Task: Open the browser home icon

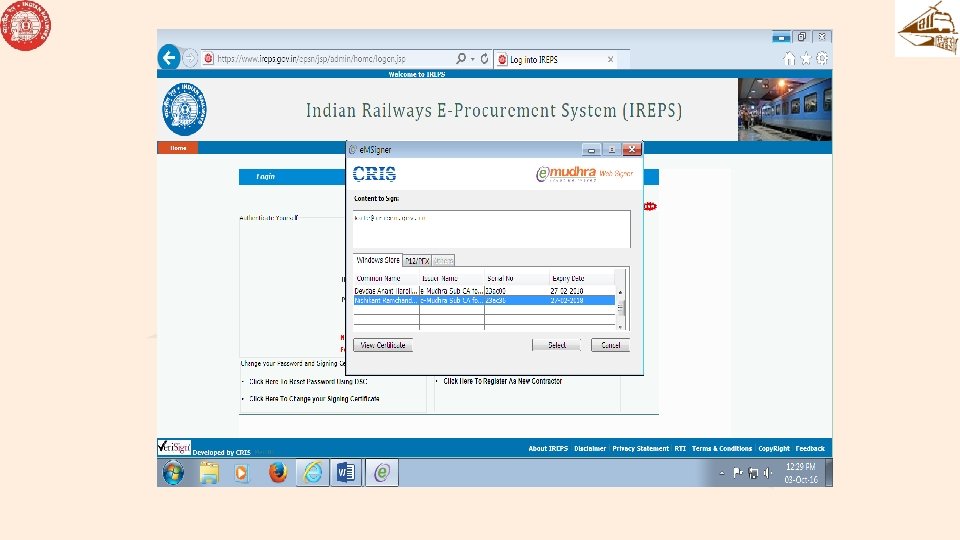Action: tap(789, 59)
